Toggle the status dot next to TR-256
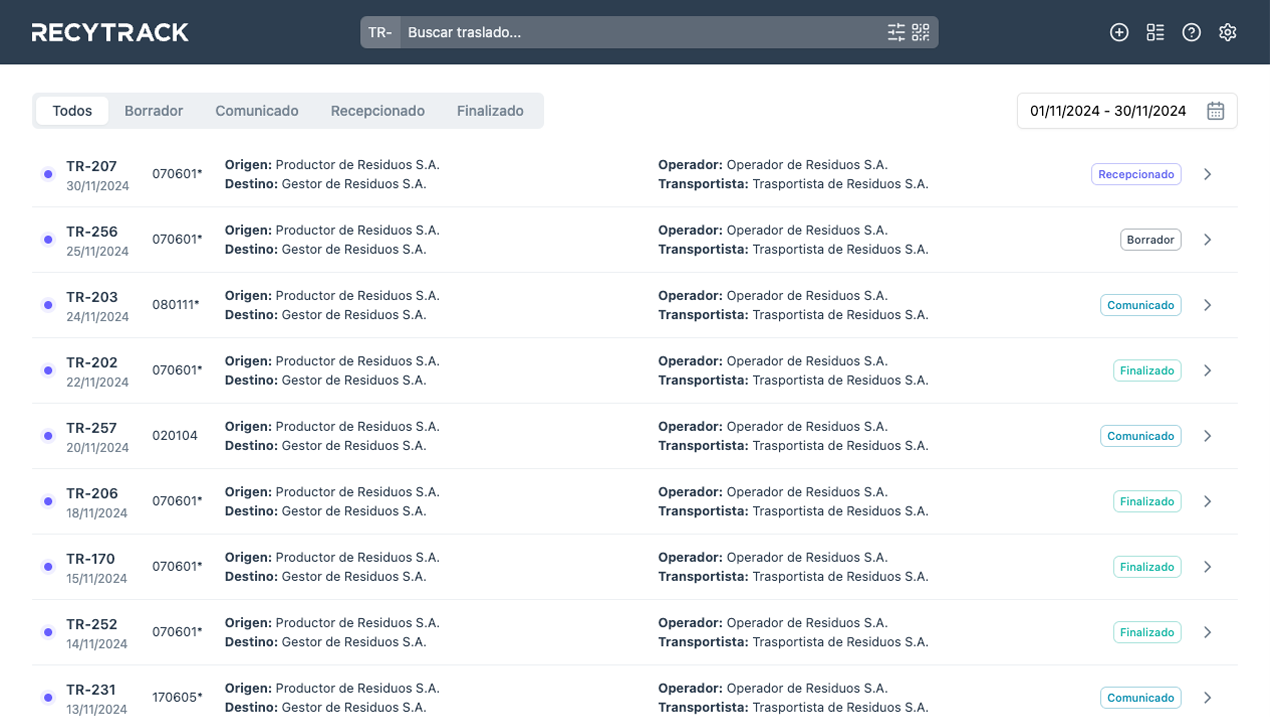The height and width of the screenshot is (717, 1270). 47,239
